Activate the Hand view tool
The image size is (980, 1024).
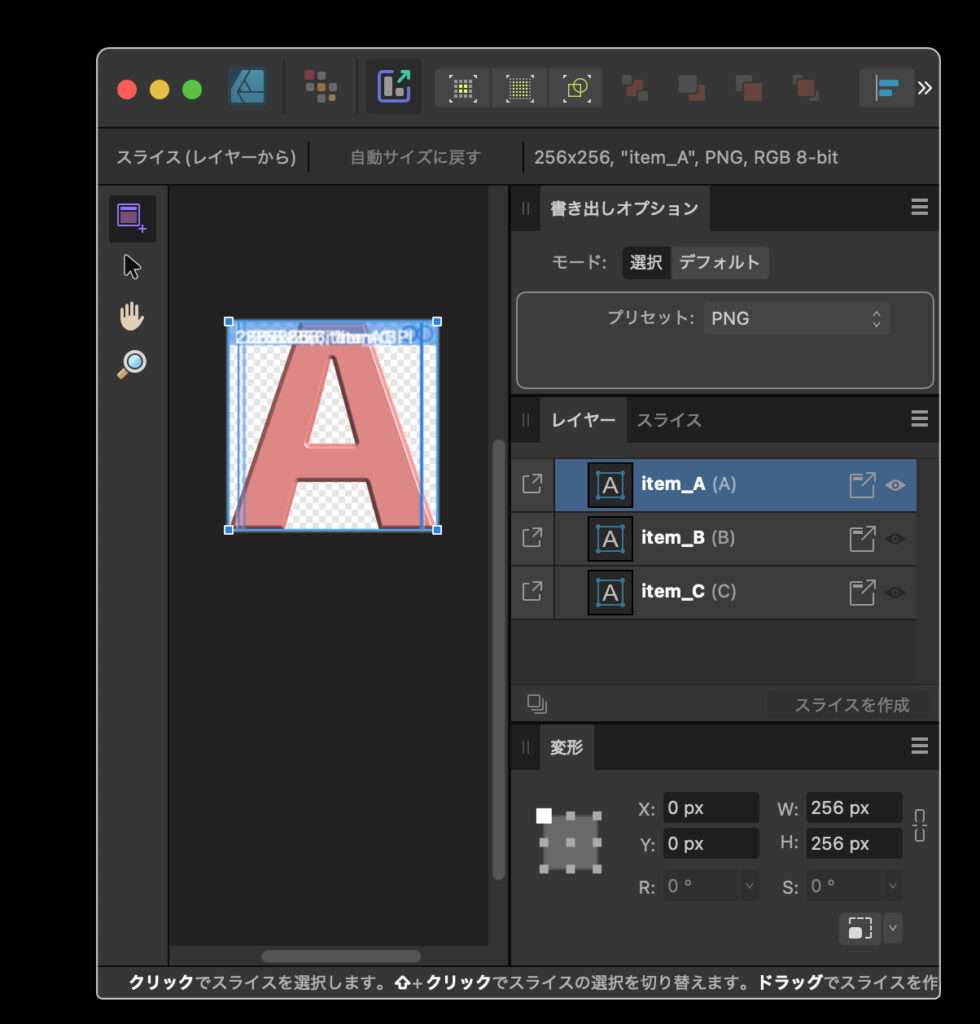[132, 317]
